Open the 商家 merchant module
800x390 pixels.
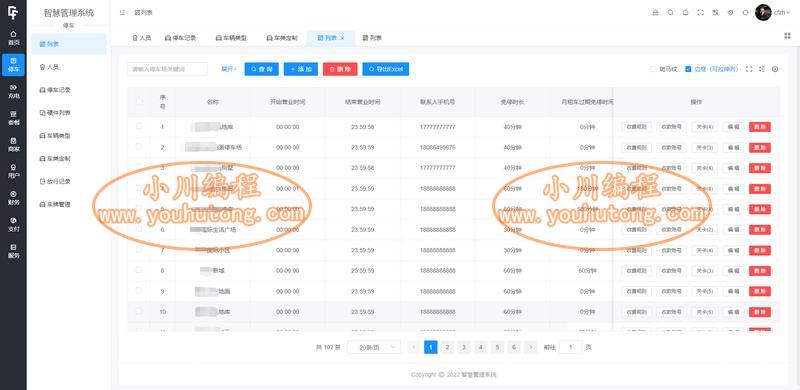13,144
